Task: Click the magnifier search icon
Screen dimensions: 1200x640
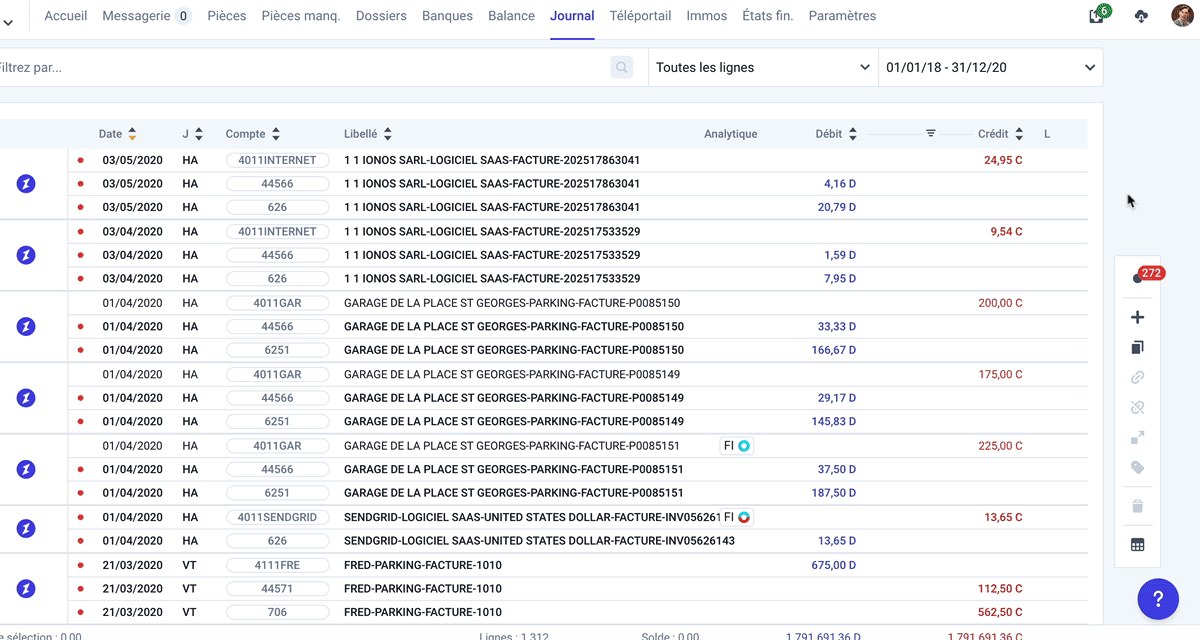Action: coord(622,68)
